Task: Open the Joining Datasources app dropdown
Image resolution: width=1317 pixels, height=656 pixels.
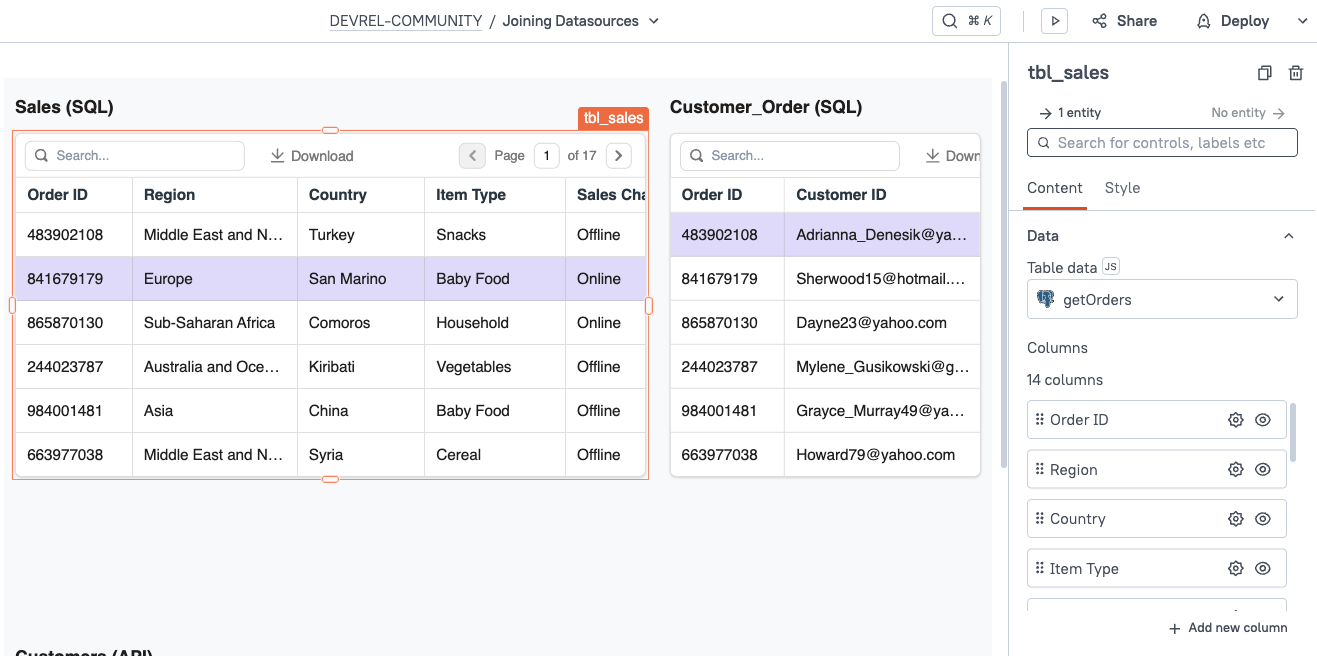Action: click(652, 20)
